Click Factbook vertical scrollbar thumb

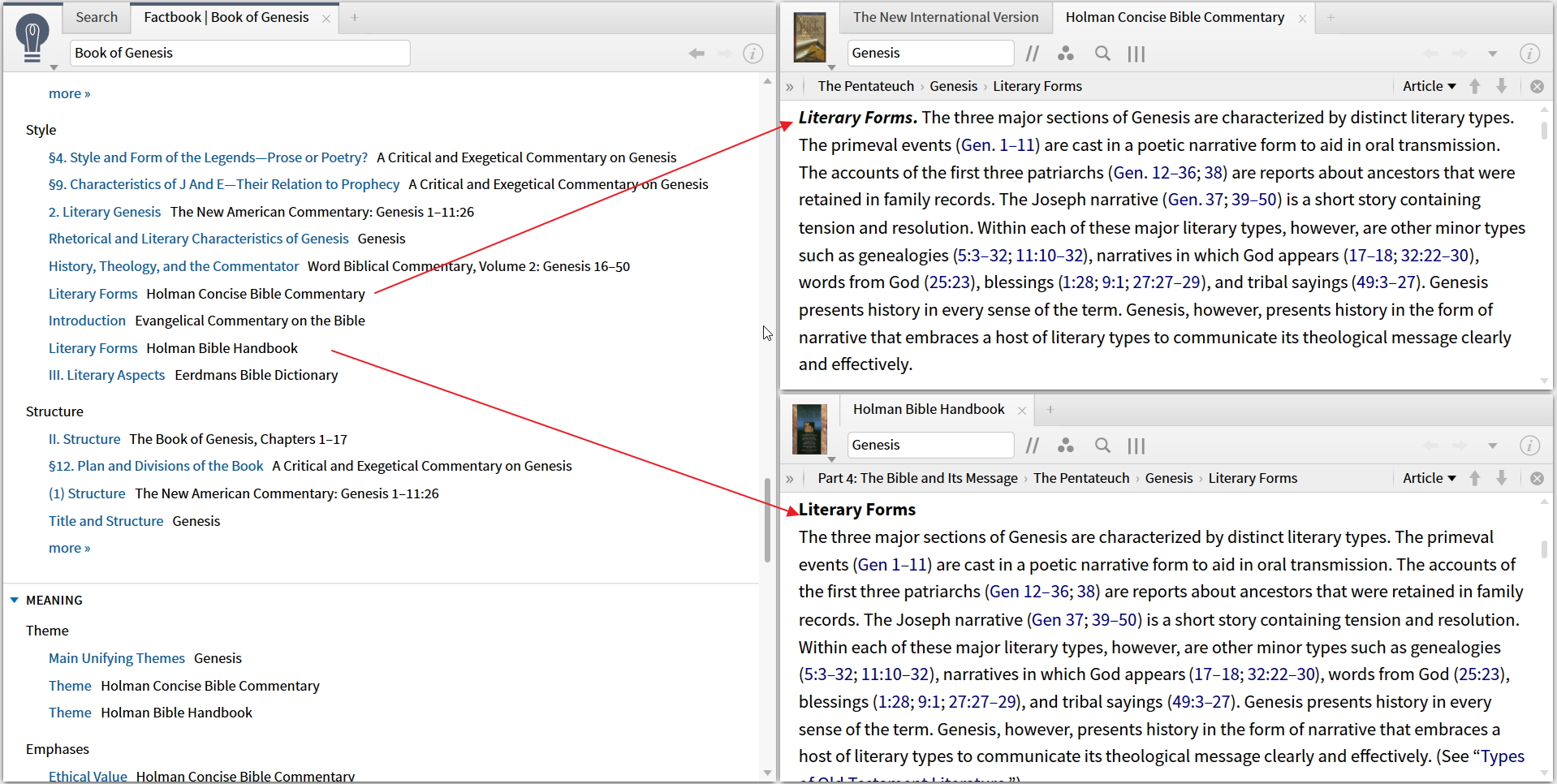767,520
